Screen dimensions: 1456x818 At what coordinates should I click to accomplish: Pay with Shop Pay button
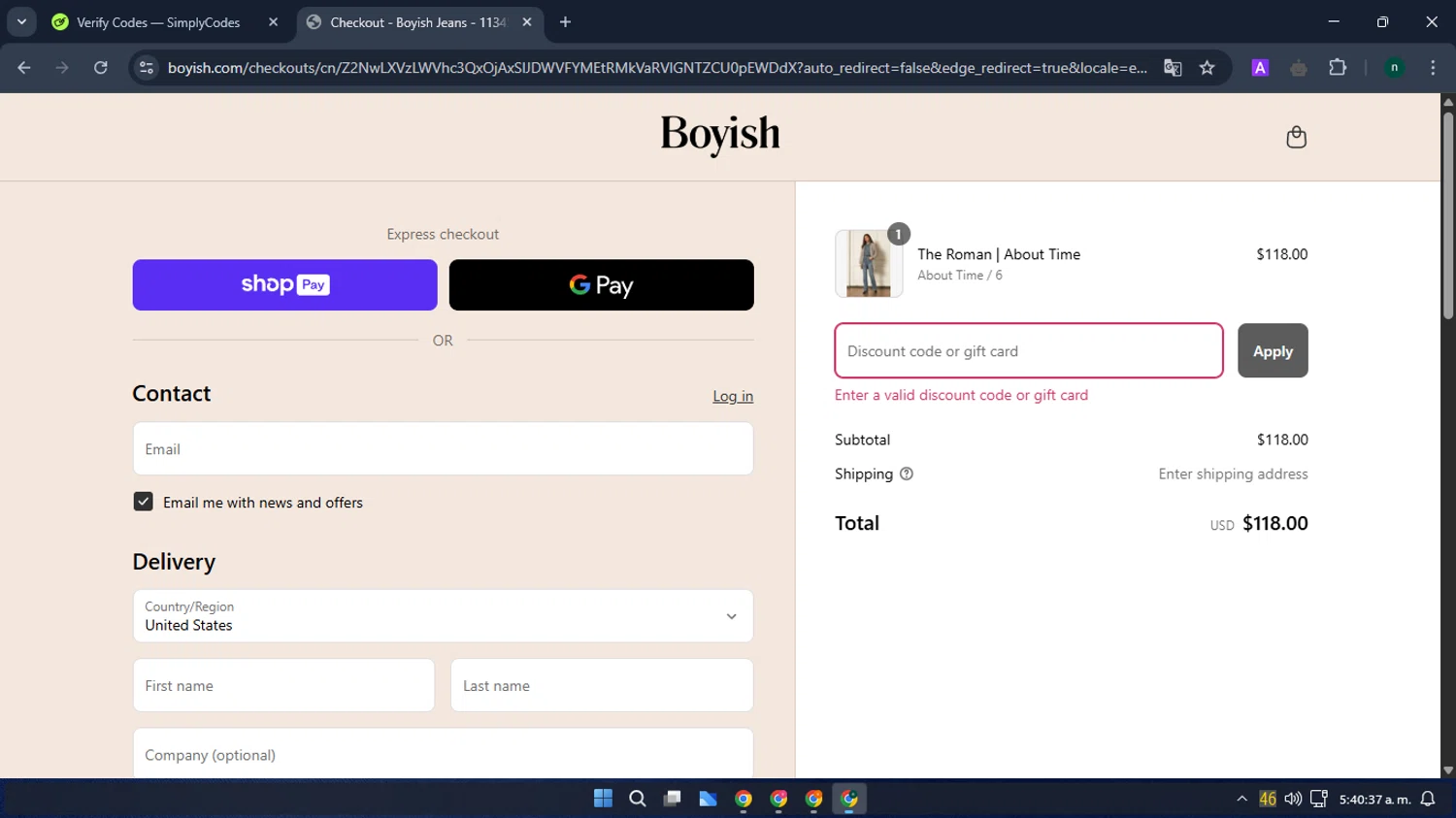(x=284, y=284)
